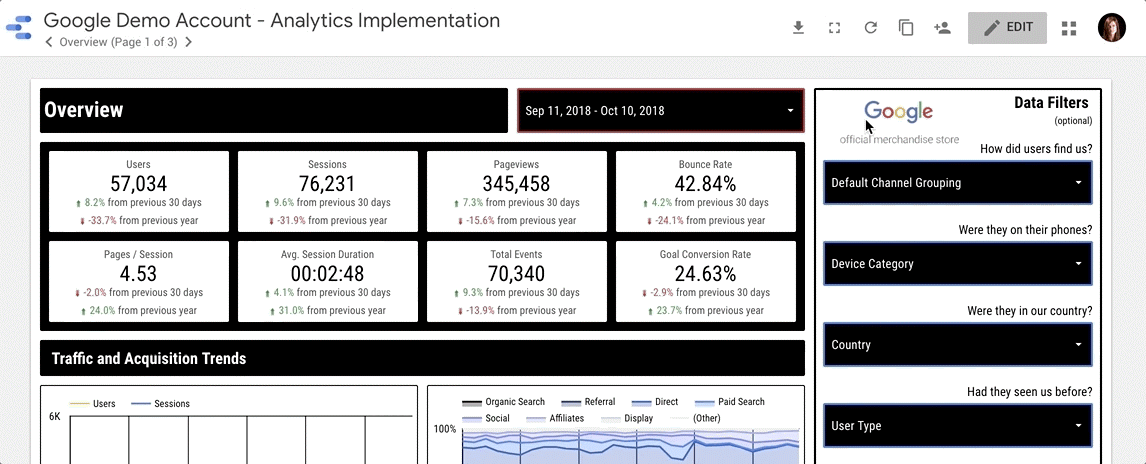Click 'How did users find us?' label
Viewport: 1146px width, 464px height.
[x=1036, y=149]
